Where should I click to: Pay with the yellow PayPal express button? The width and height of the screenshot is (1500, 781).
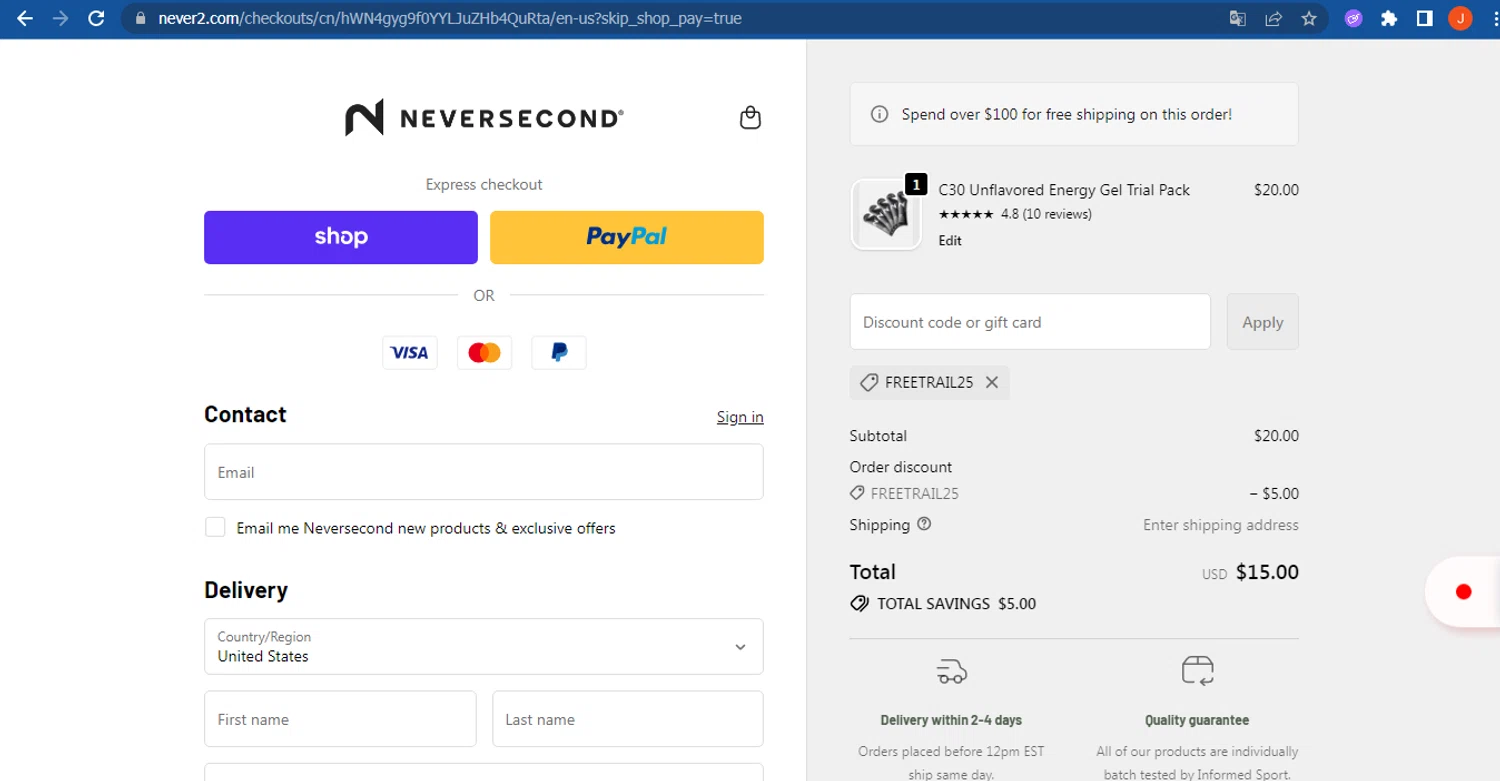627,237
